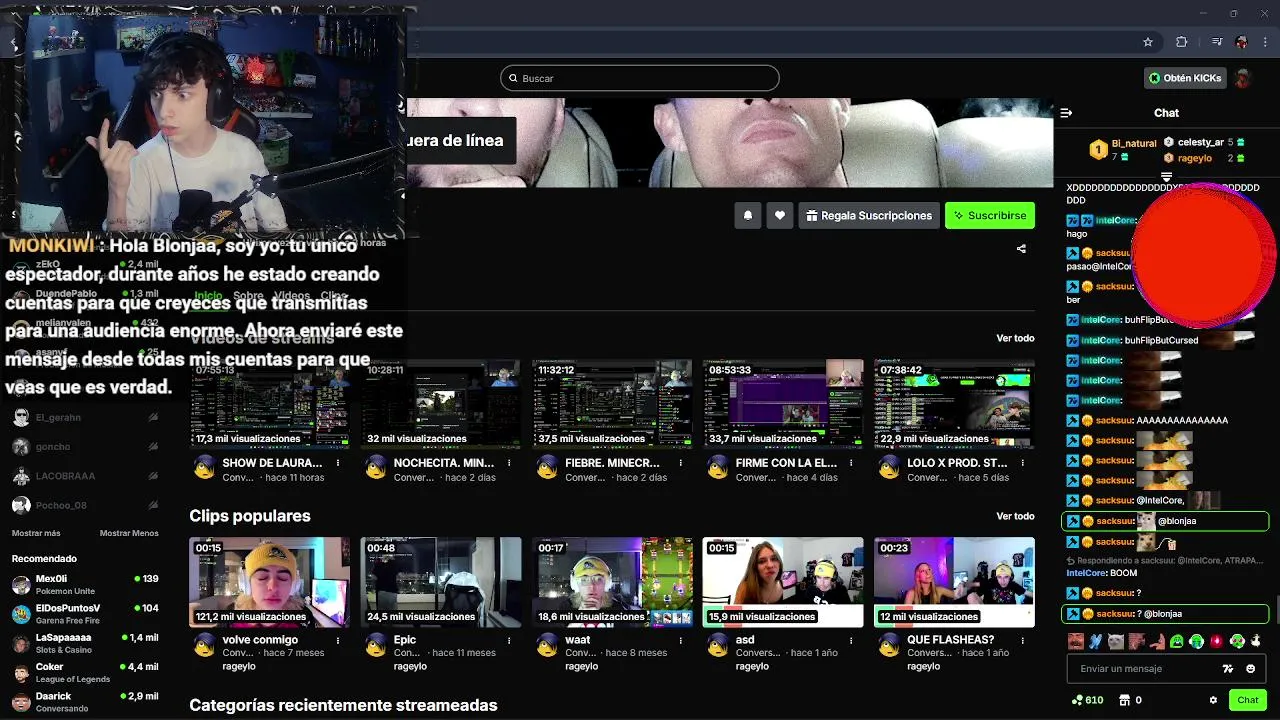
Task: Click the Buscar search field
Action: (640, 78)
